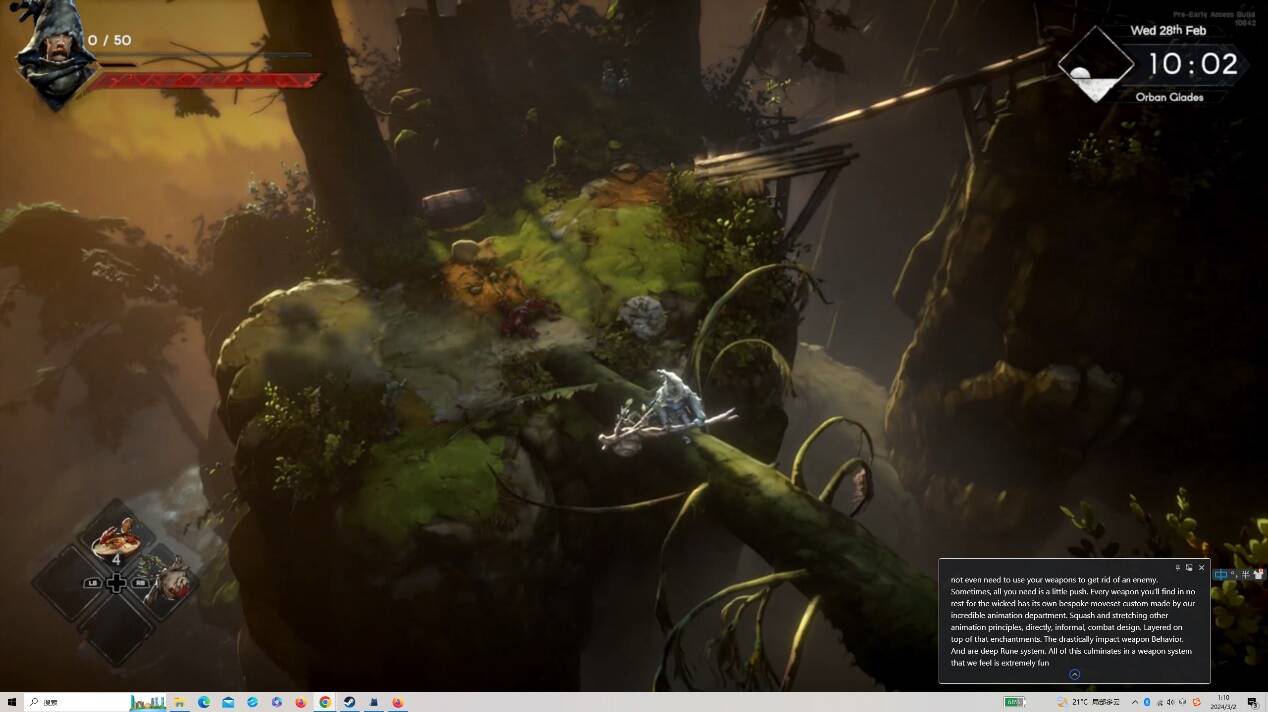This screenshot has width=1268, height=712.
Task: Open the Mail app from the taskbar
Action: point(228,702)
